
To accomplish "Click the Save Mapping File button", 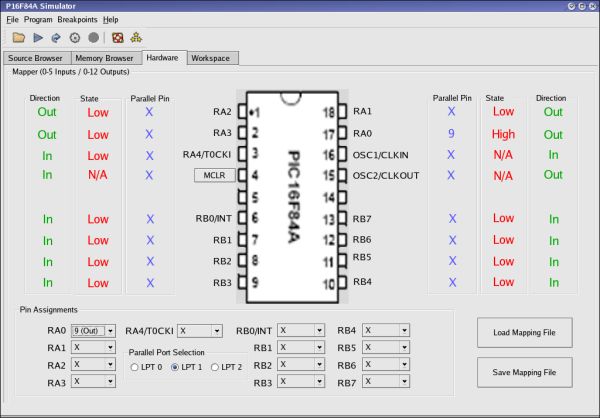I will tap(525, 373).
